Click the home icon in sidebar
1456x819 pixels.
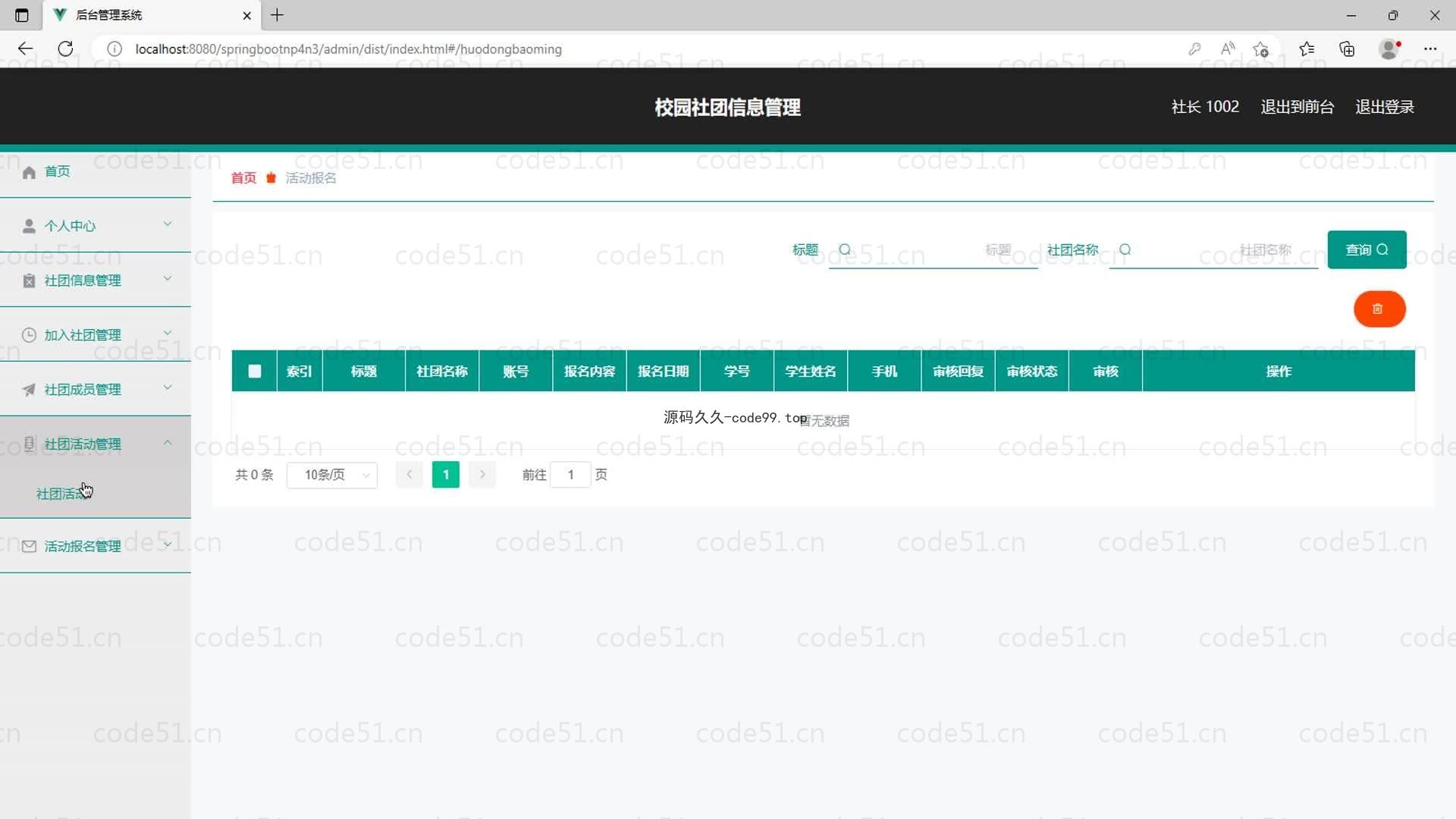[29, 172]
